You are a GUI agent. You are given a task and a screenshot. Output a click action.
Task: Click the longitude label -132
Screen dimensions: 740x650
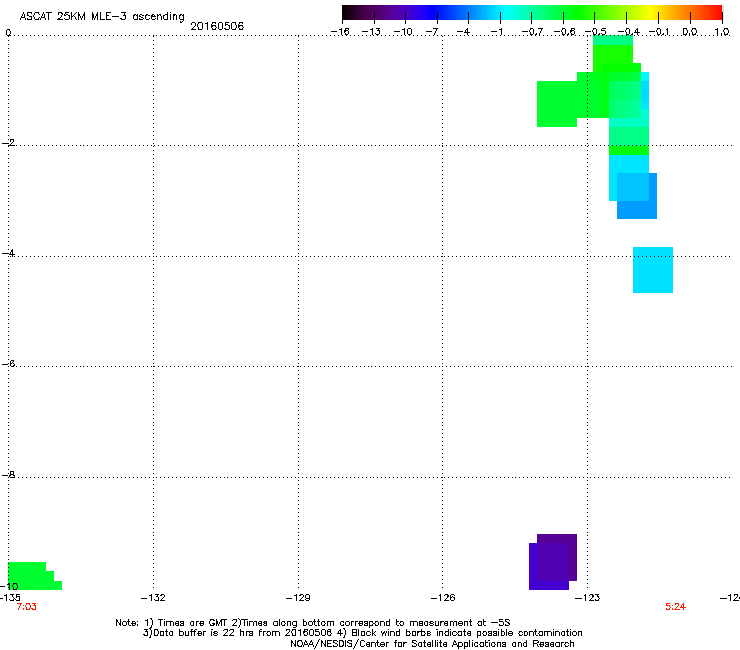click(x=153, y=598)
